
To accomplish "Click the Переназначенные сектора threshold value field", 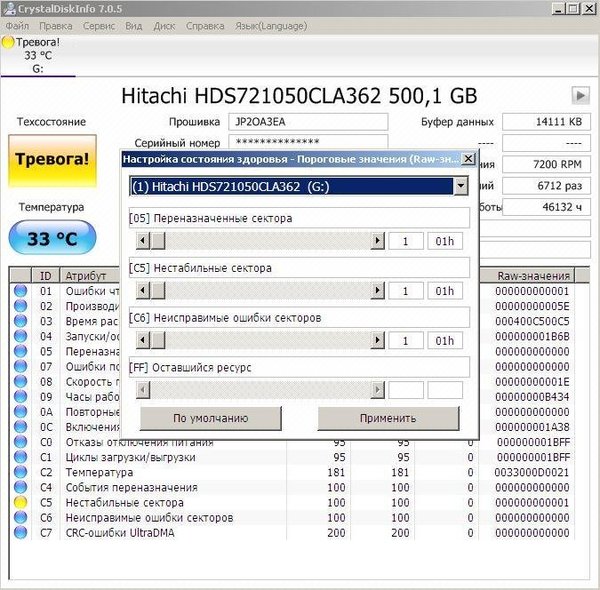I will (x=406, y=241).
